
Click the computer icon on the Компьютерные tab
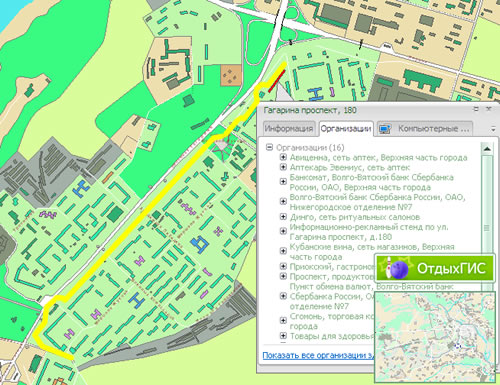(385, 129)
